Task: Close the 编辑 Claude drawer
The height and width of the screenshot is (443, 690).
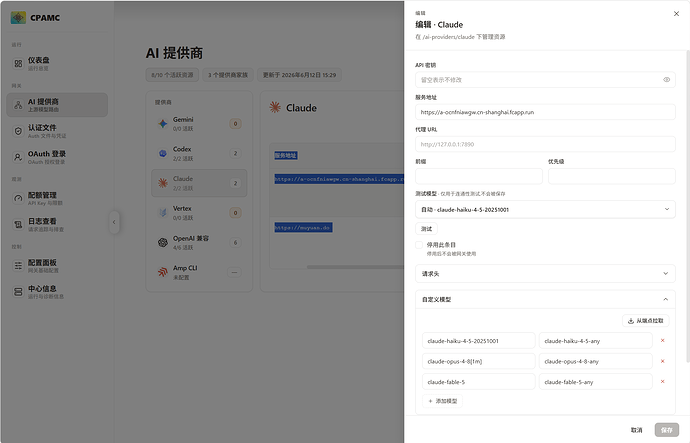Action: [676, 14]
